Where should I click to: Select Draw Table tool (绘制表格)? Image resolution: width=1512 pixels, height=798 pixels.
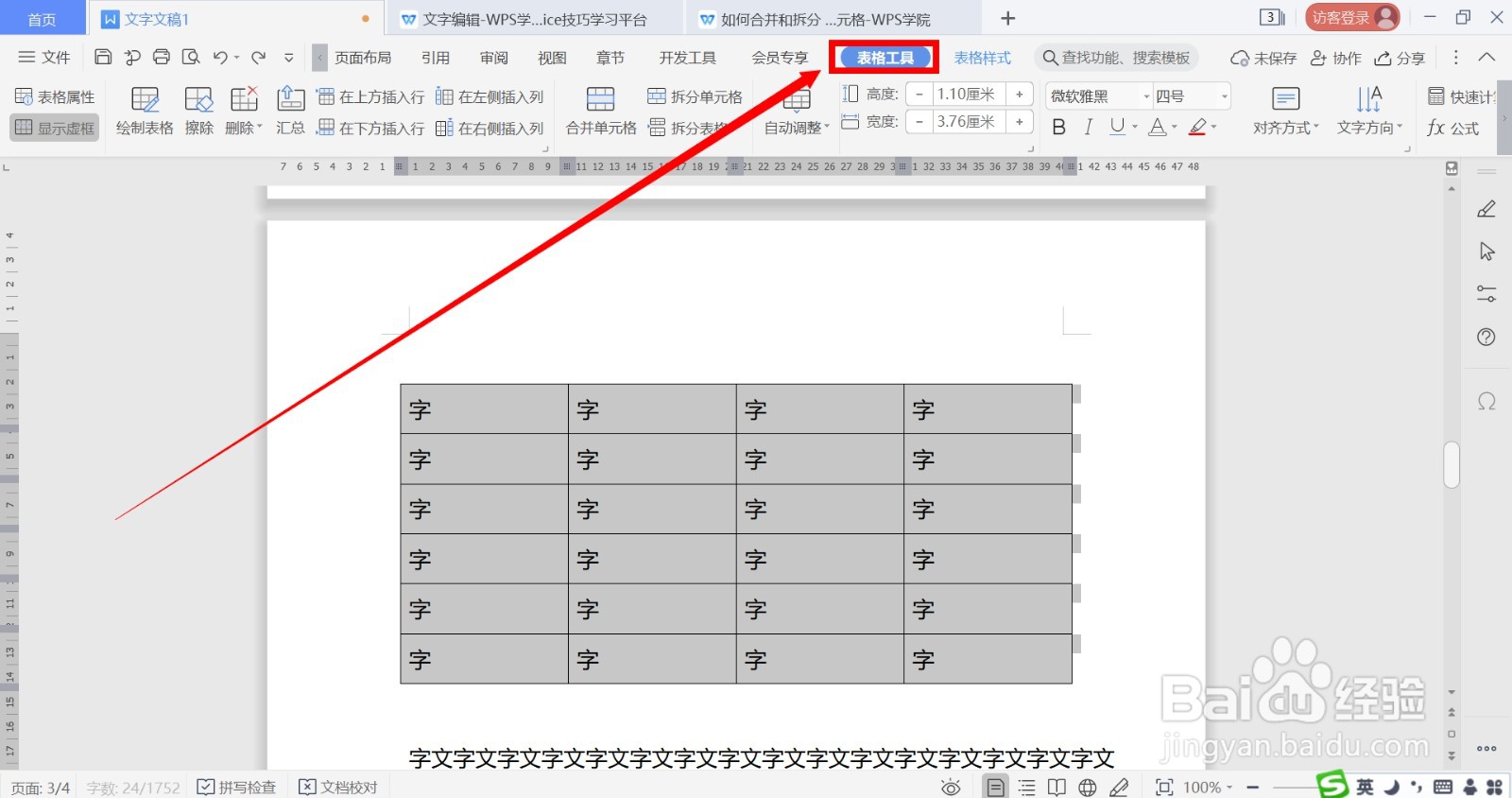pos(145,112)
